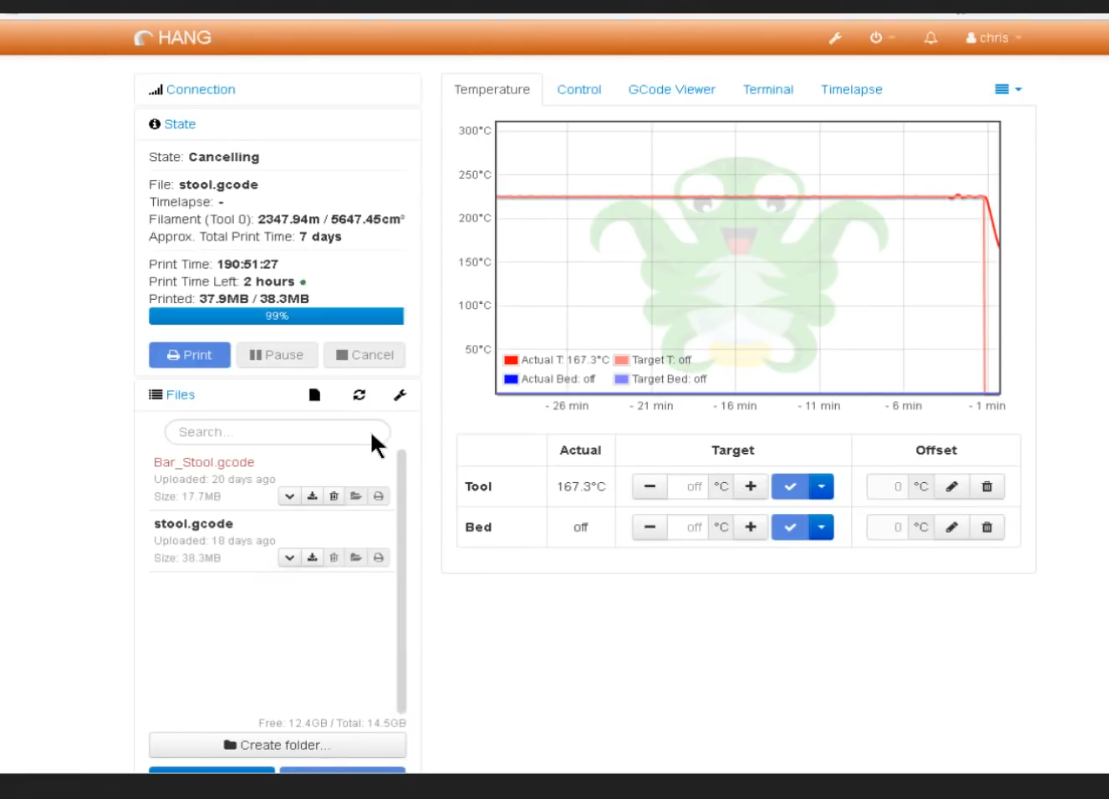Click the notification bell icon

(931, 38)
